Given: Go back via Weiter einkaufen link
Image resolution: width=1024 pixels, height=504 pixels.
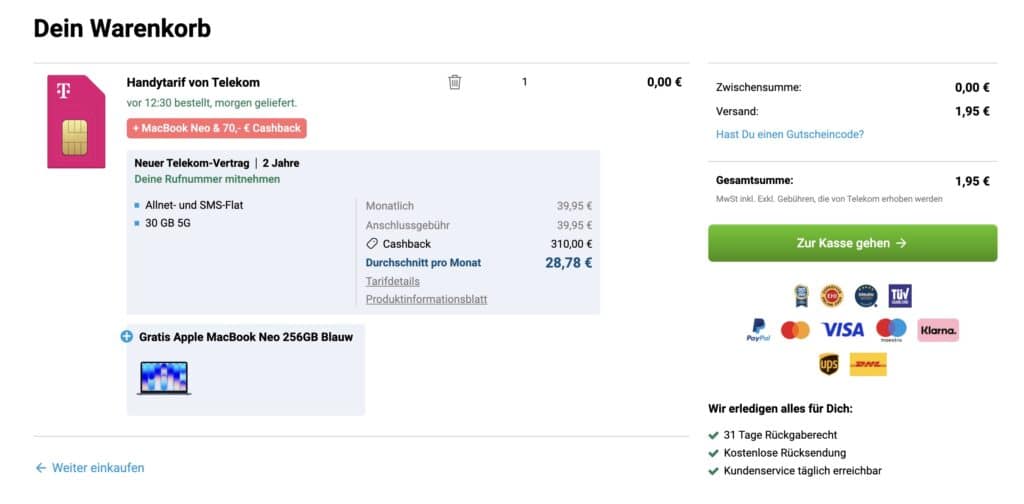Looking at the screenshot, I should (89, 468).
